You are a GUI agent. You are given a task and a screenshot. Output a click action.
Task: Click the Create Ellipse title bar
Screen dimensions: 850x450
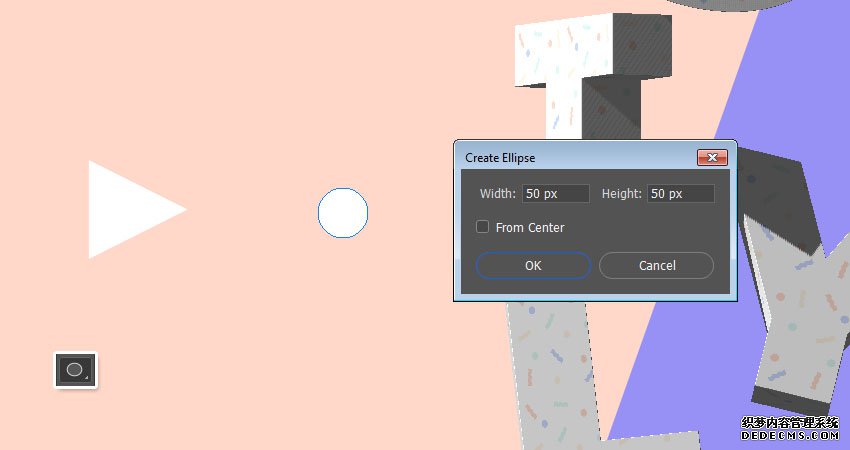click(x=577, y=158)
